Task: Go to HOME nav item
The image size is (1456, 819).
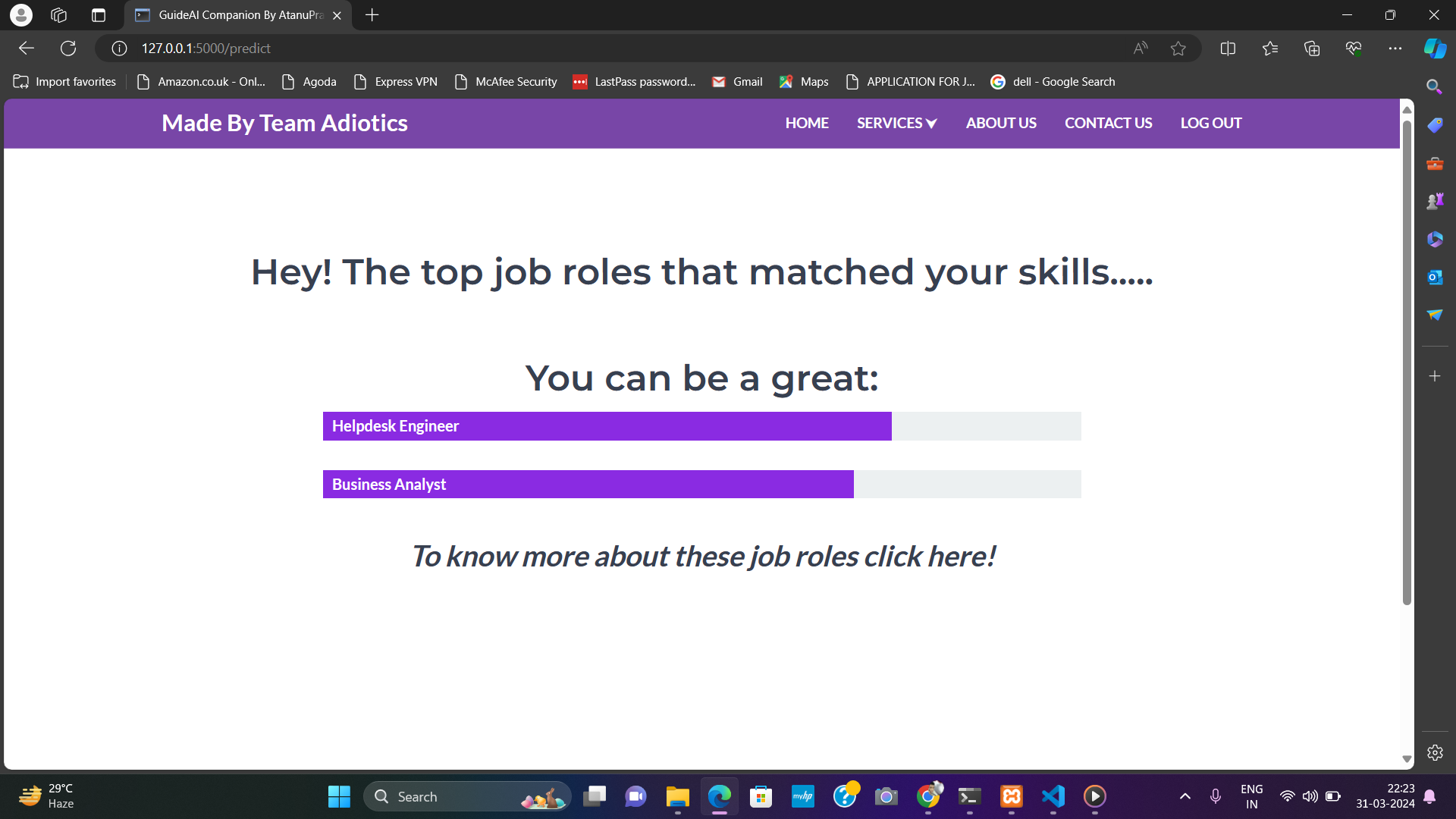Action: [x=806, y=123]
